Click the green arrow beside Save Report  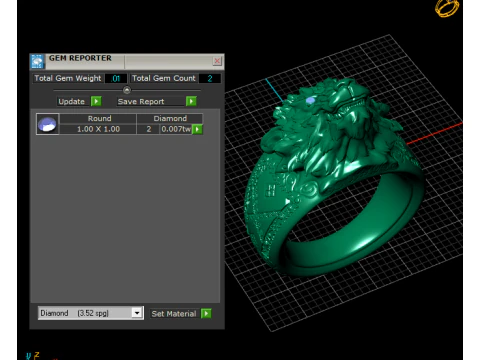click(x=191, y=101)
